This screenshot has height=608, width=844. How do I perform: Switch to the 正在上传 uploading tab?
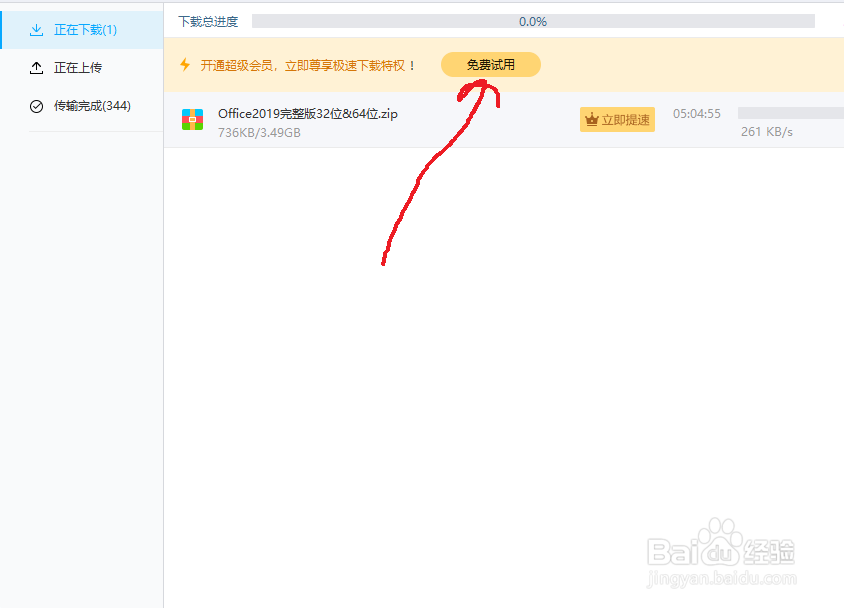pos(82,68)
